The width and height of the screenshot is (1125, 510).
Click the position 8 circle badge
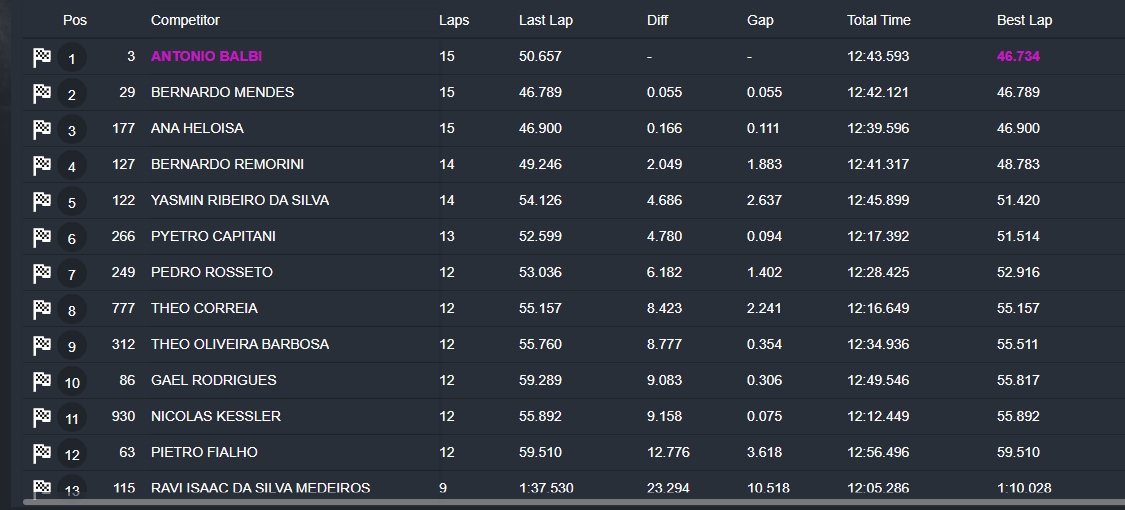tap(72, 311)
